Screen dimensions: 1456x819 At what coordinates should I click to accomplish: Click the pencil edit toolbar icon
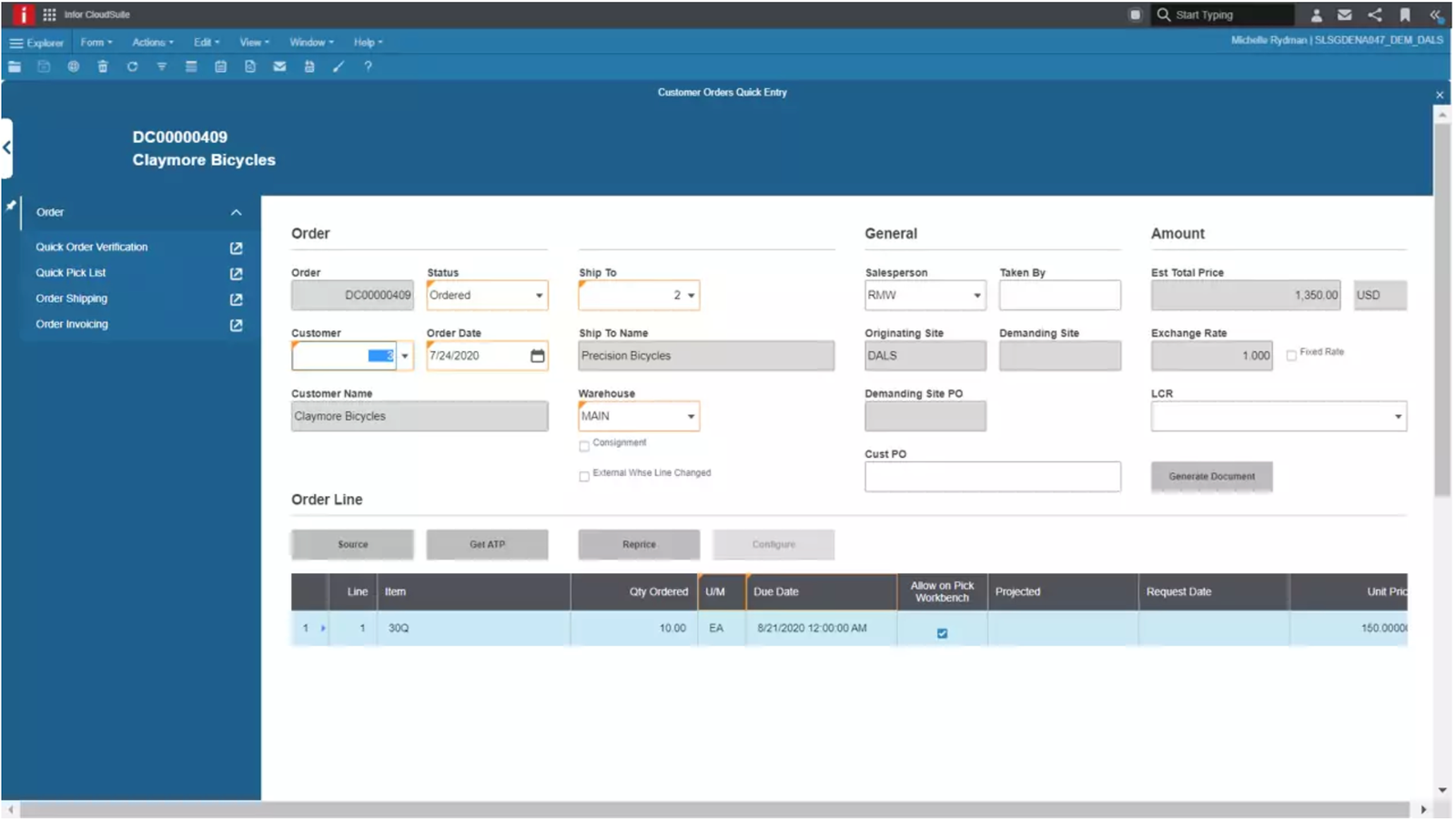click(x=339, y=66)
